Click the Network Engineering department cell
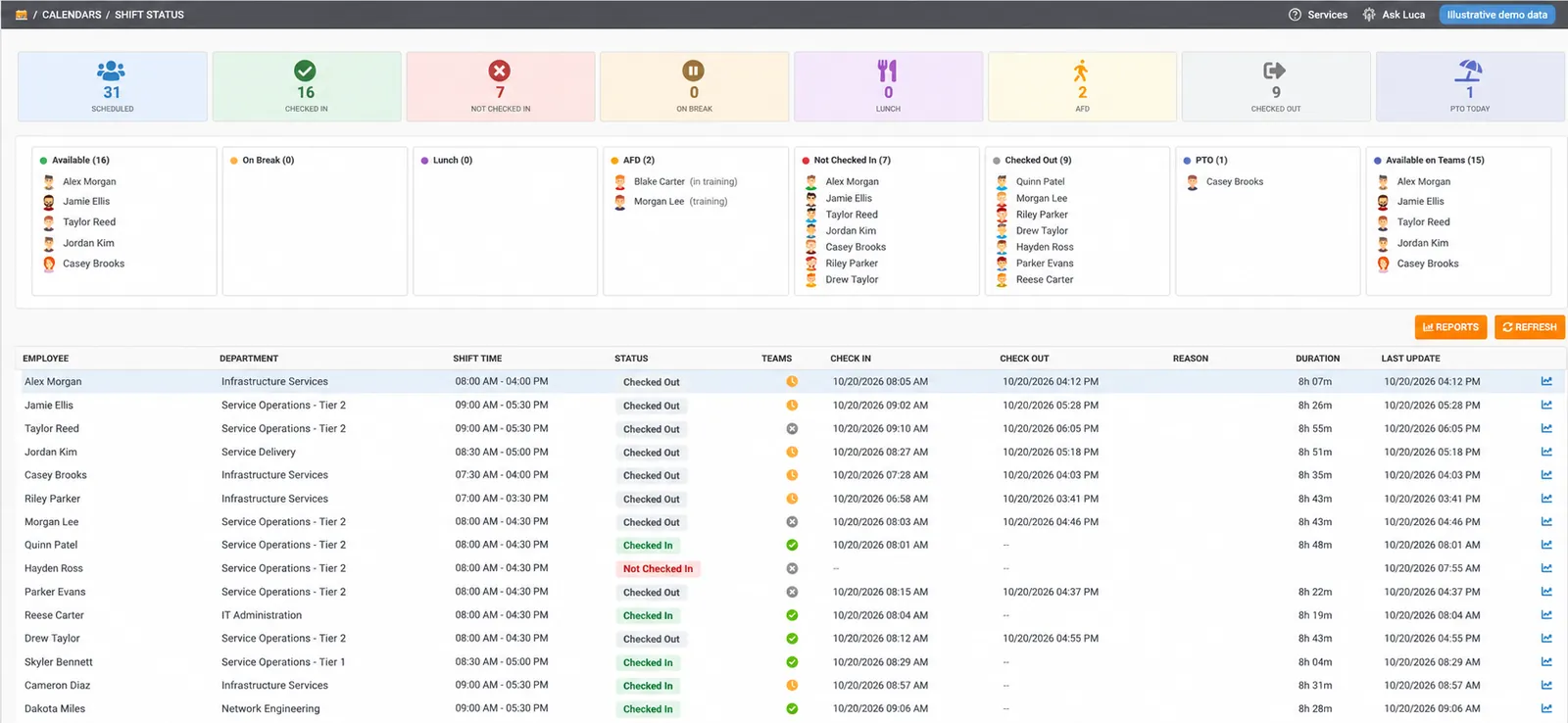Image resolution: width=1568 pixels, height=723 pixels. click(x=270, y=708)
